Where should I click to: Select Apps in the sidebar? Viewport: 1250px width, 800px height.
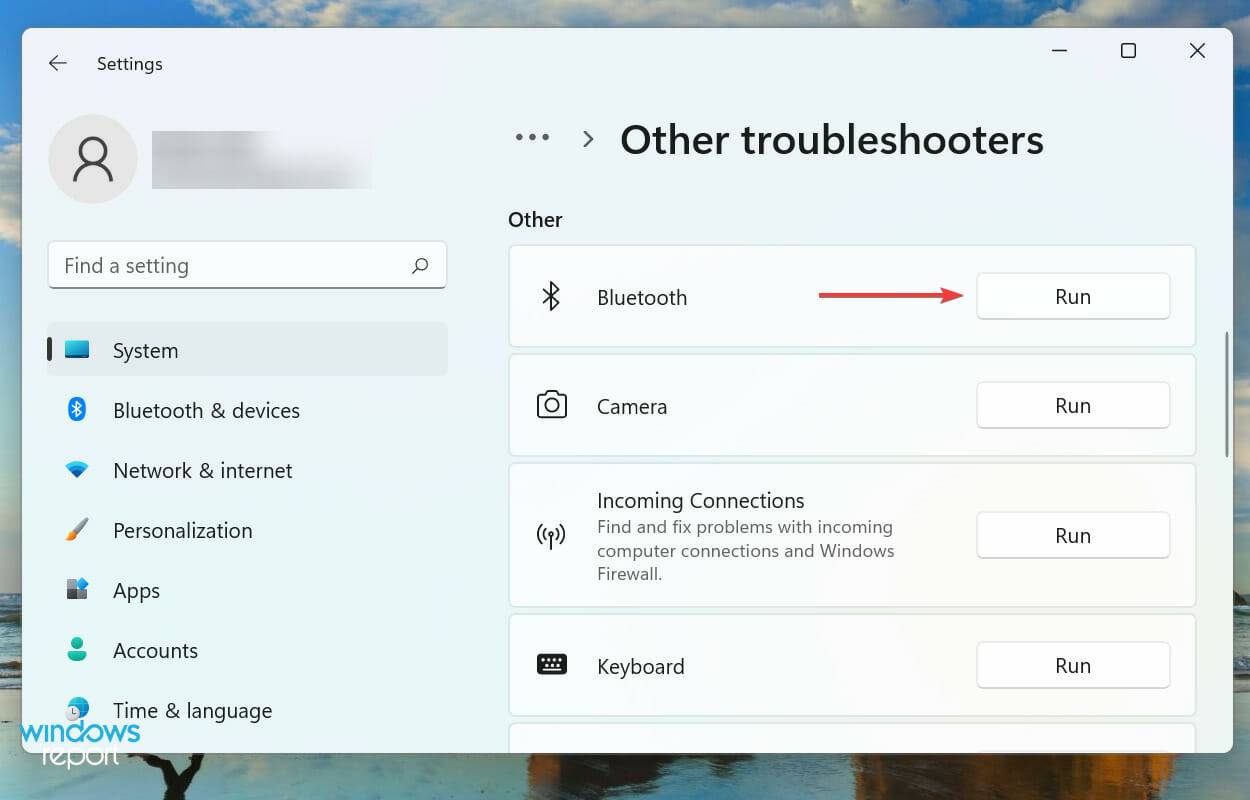[x=136, y=590]
